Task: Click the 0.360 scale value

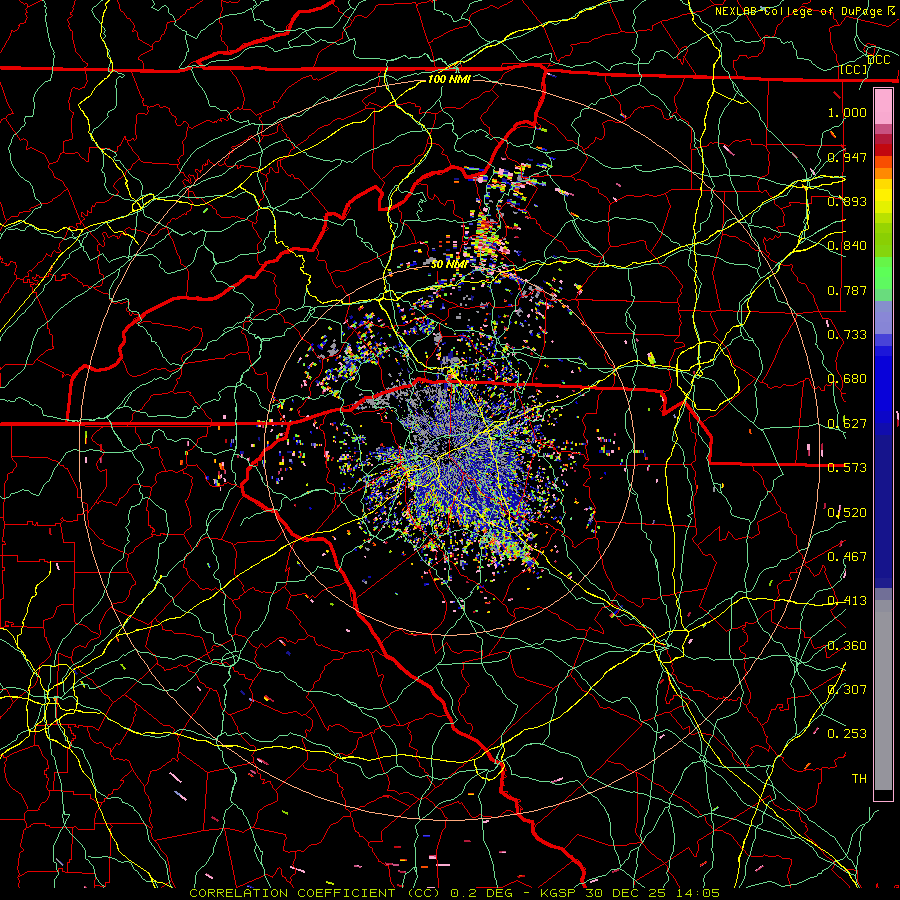Action: [847, 645]
